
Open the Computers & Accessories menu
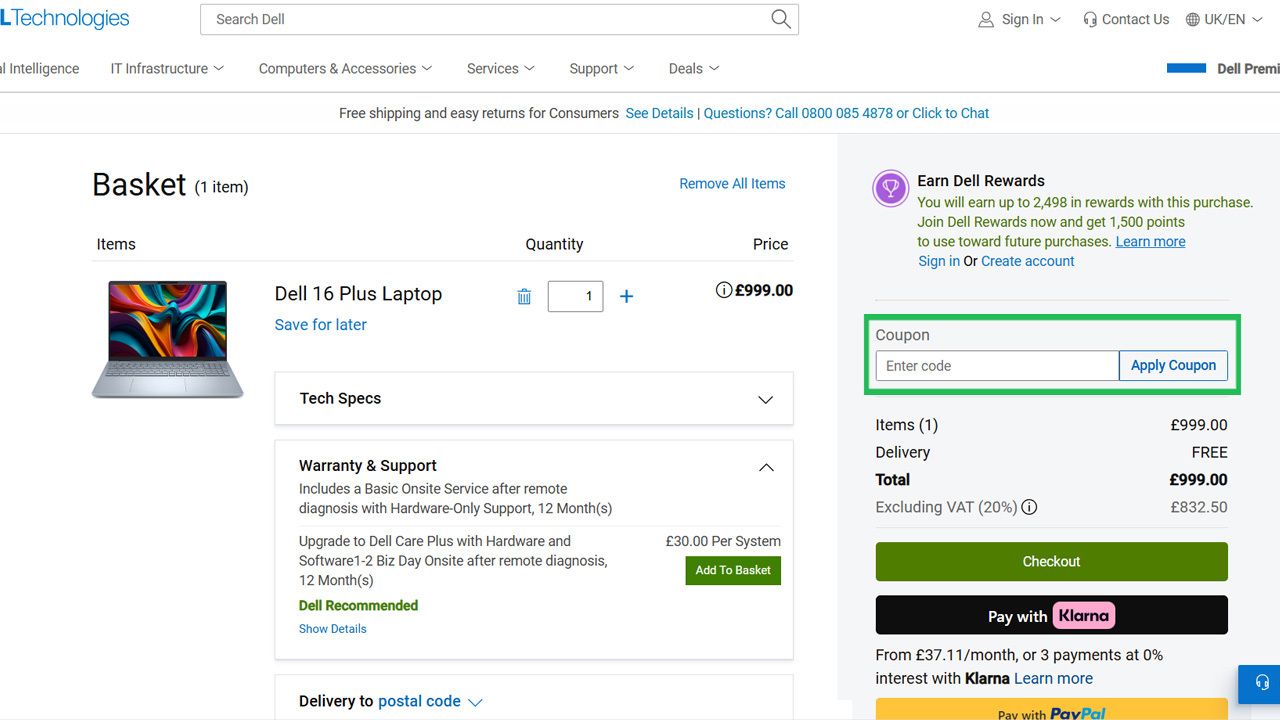click(x=345, y=68)
